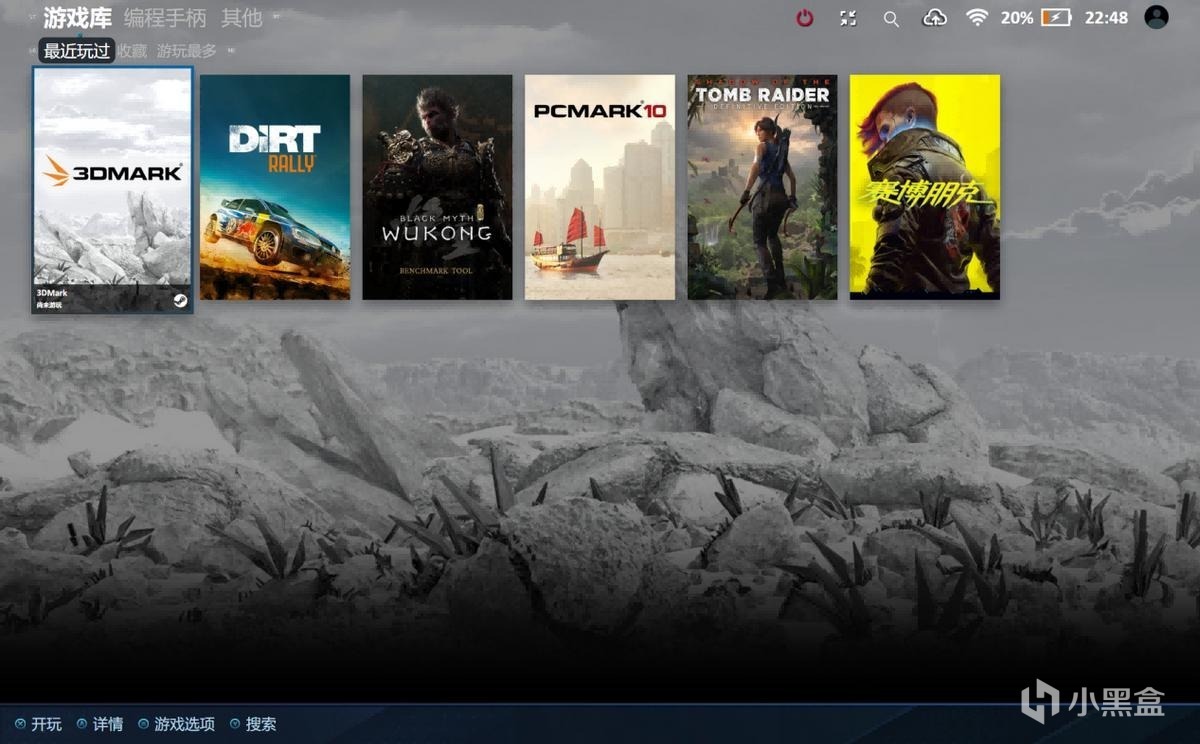The image size is (1200, 744).
Task: Select the 收藏 filter
Action: (132, 51)
